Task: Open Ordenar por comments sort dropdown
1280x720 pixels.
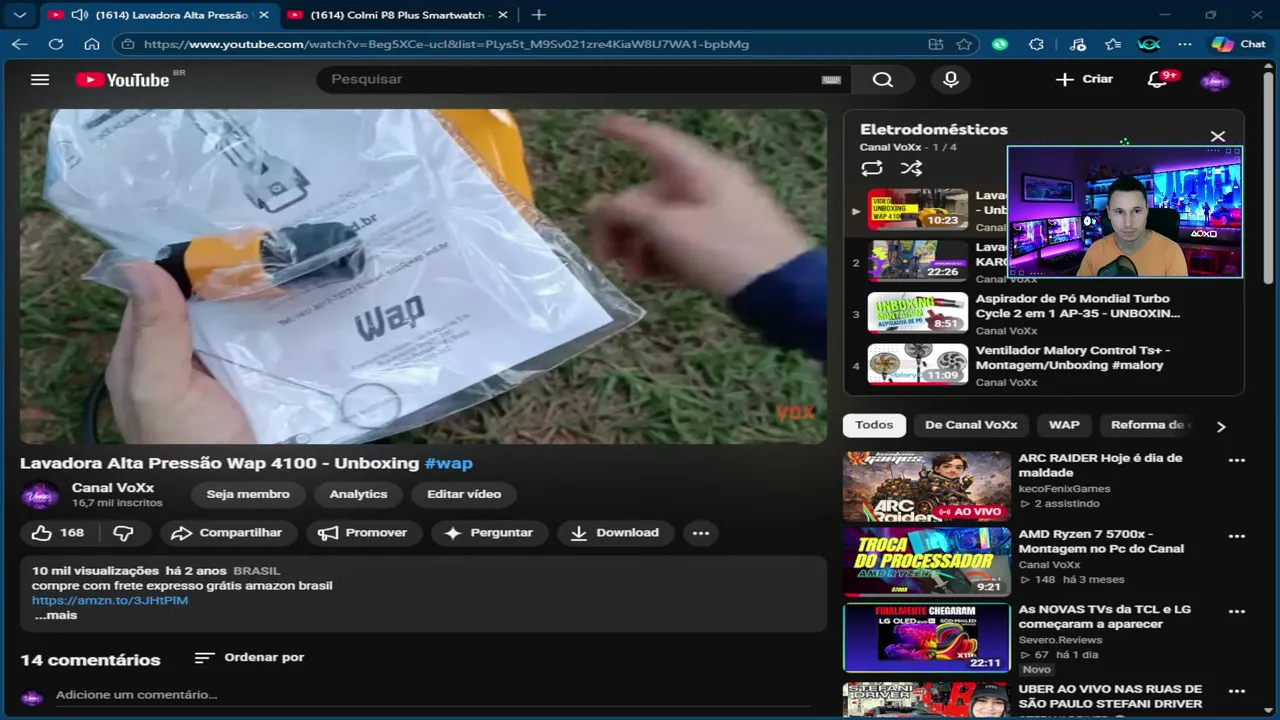Action: click(x=249, y=657)
